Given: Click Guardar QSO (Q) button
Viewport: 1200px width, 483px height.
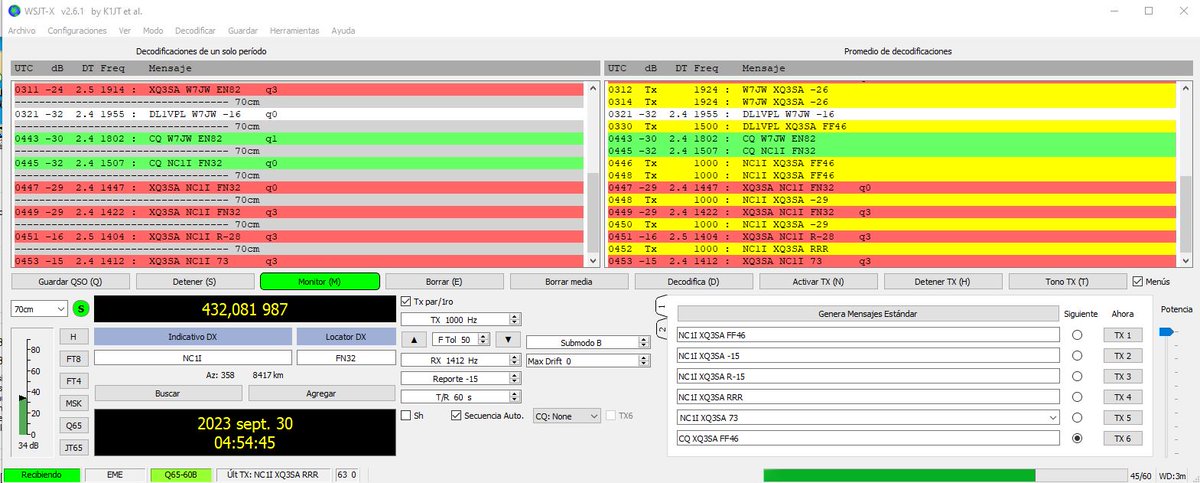Looking at the screenshot, I should tap(70, 282).
